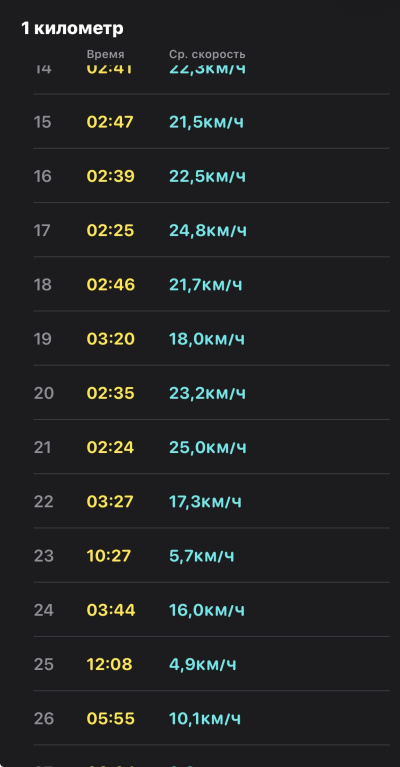Click the 16,0км/ч speed value

207,610
